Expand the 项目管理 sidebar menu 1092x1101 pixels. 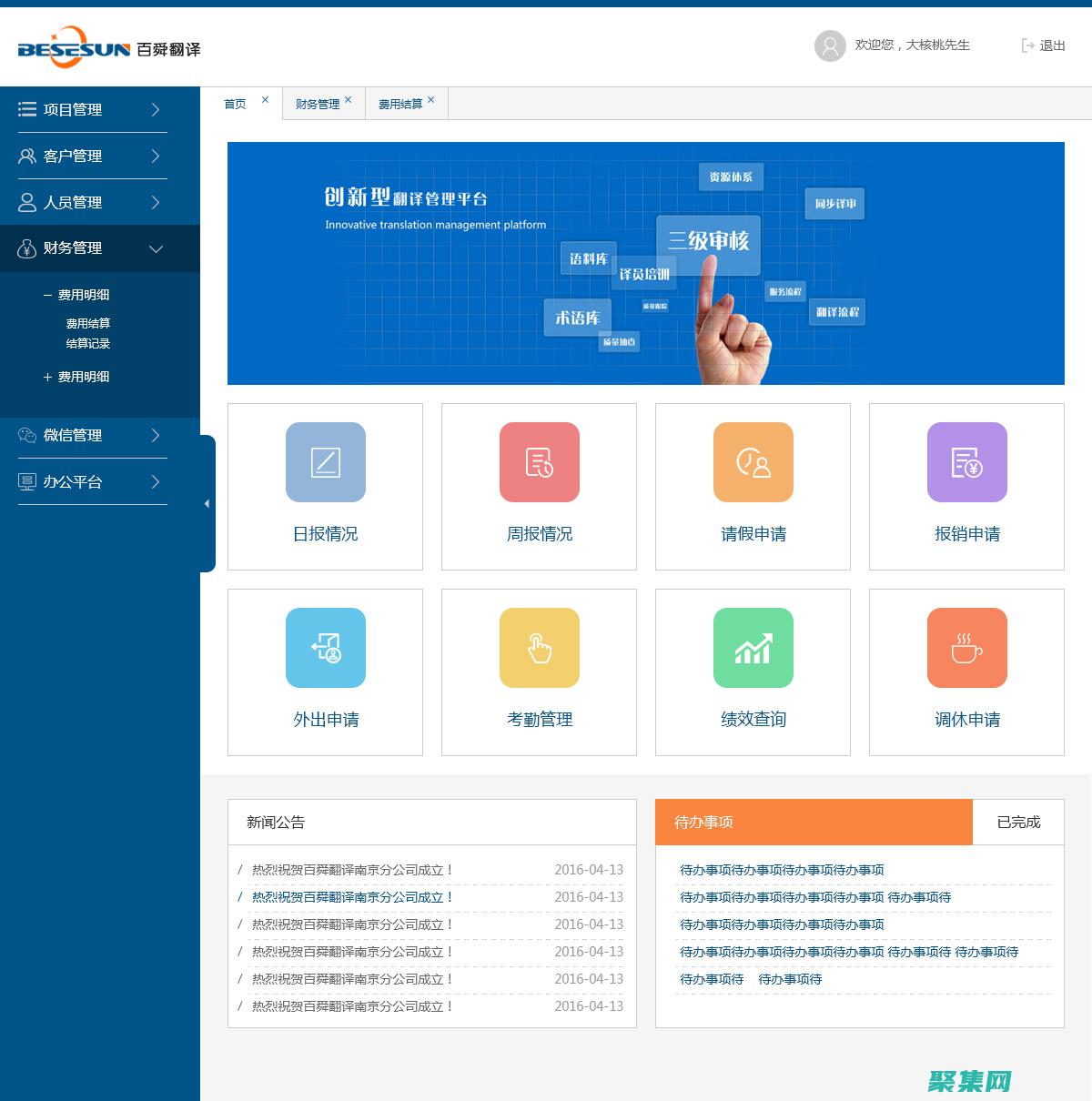click(x=91, y=109)
